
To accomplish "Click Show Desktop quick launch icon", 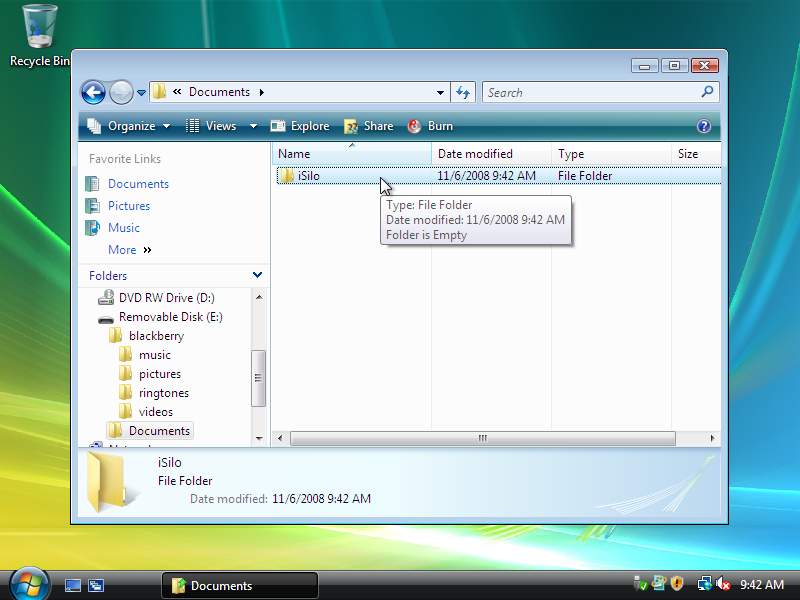I will pos(73,585).
